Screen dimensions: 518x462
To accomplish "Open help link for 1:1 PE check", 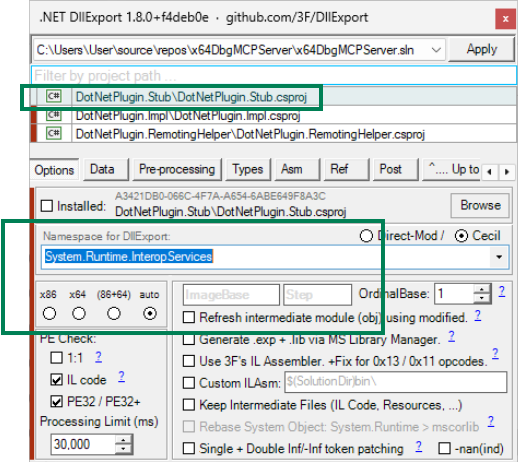I will pos(98,357).
